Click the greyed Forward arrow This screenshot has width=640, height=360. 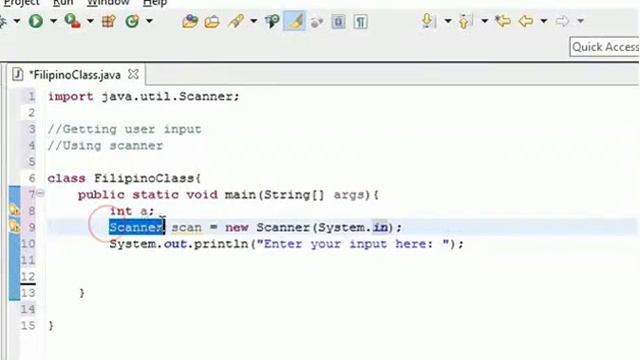tap(562, 20)
